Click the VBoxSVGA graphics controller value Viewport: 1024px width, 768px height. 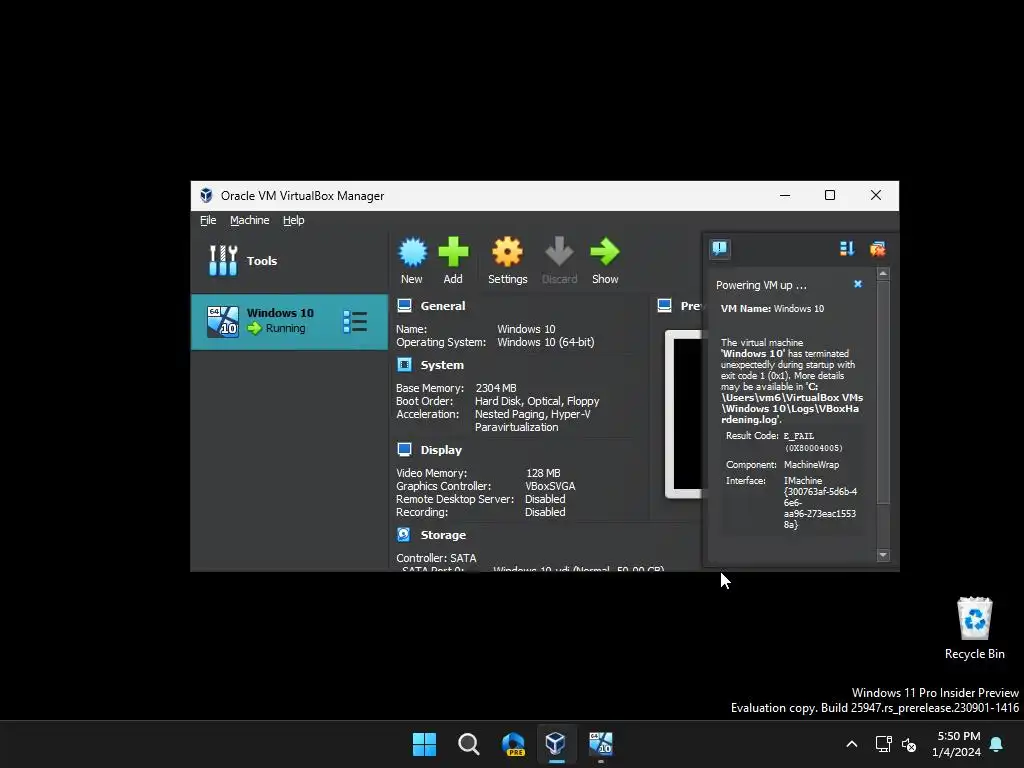(550, 486)
